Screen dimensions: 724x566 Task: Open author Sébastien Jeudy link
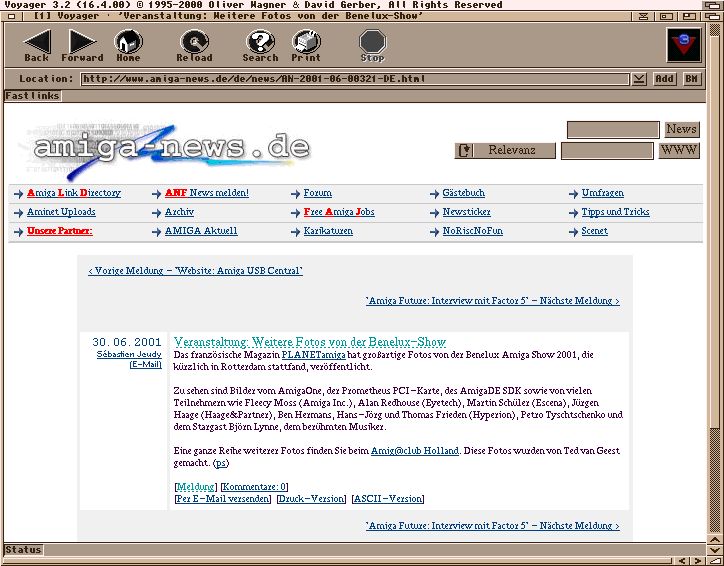(x=129, y=354)
